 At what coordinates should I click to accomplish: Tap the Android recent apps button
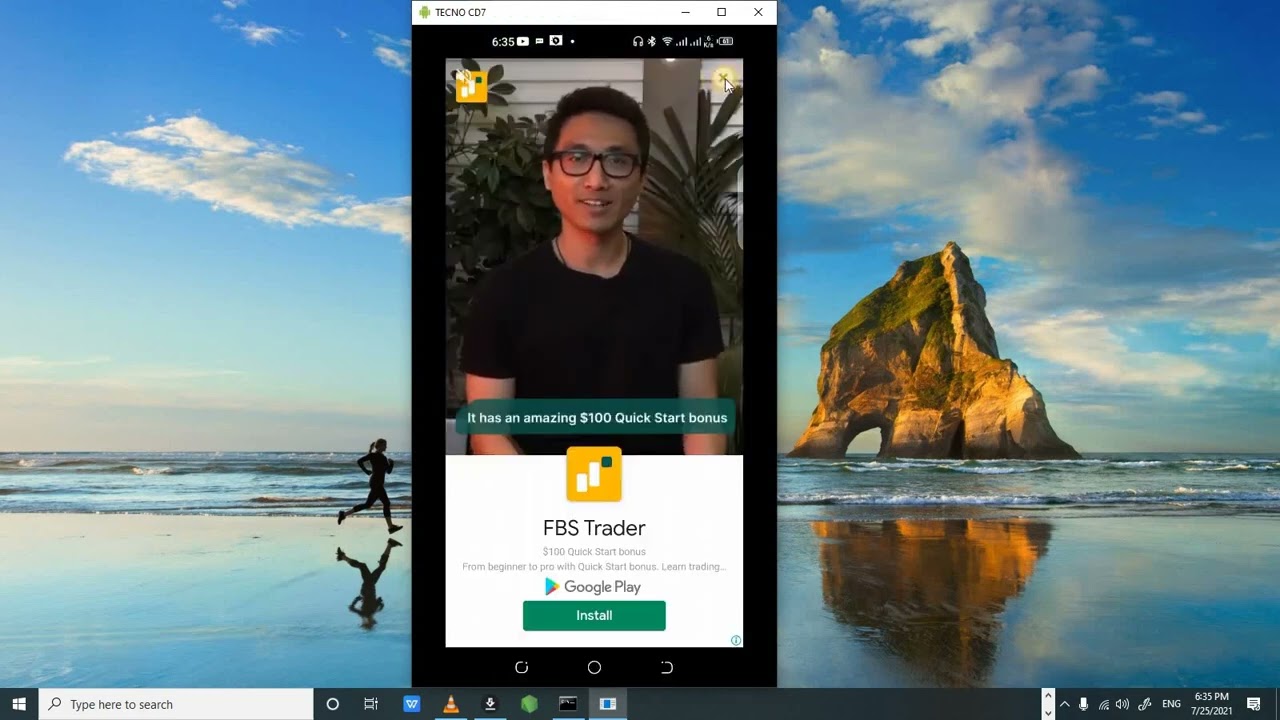click(521, 667)
